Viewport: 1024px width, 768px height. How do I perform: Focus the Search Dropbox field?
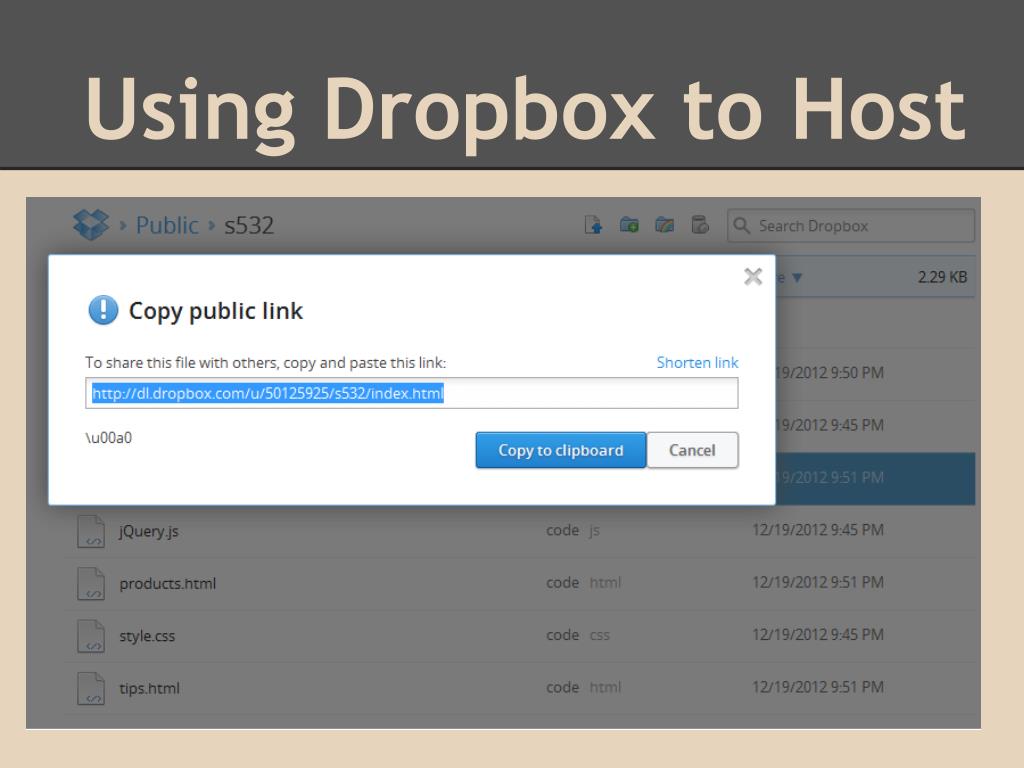point(851,226)
